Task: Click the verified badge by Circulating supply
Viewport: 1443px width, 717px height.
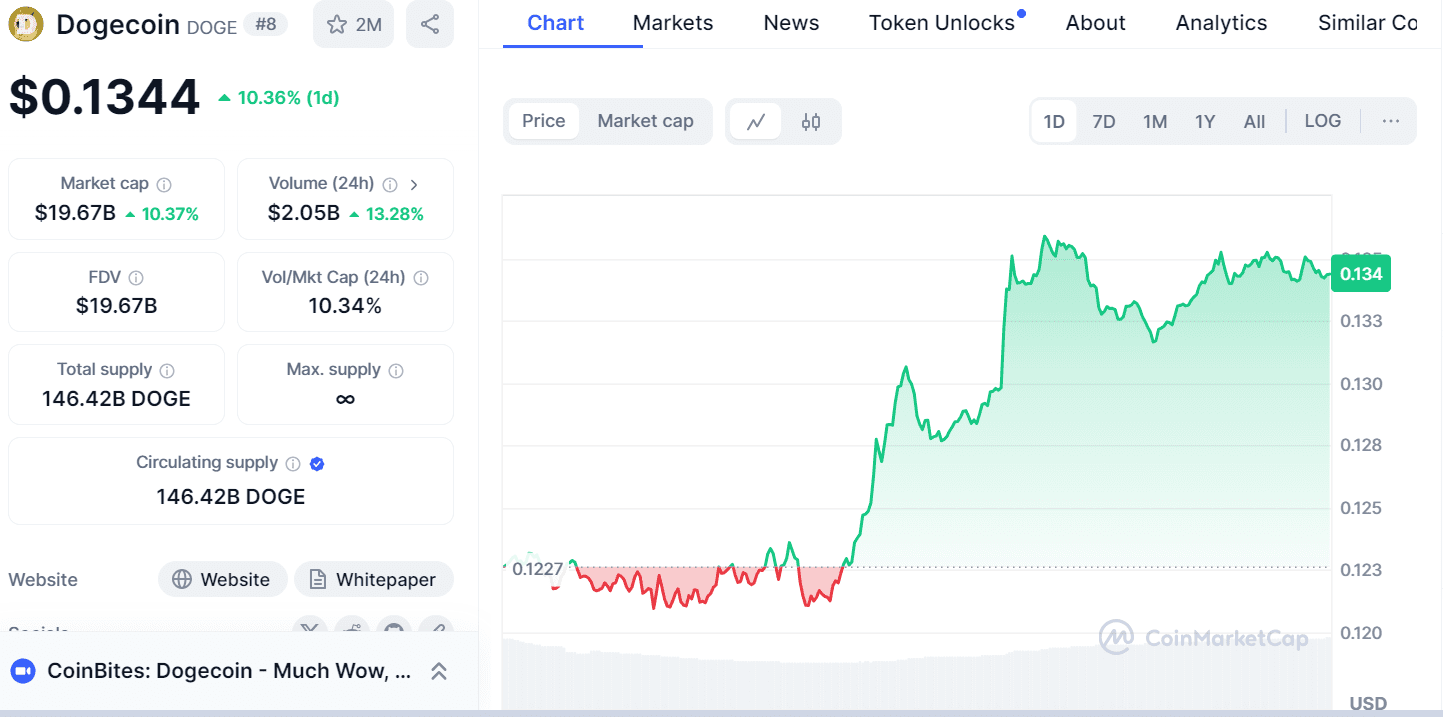Action: pyautogui.click(x=317, y=464)
